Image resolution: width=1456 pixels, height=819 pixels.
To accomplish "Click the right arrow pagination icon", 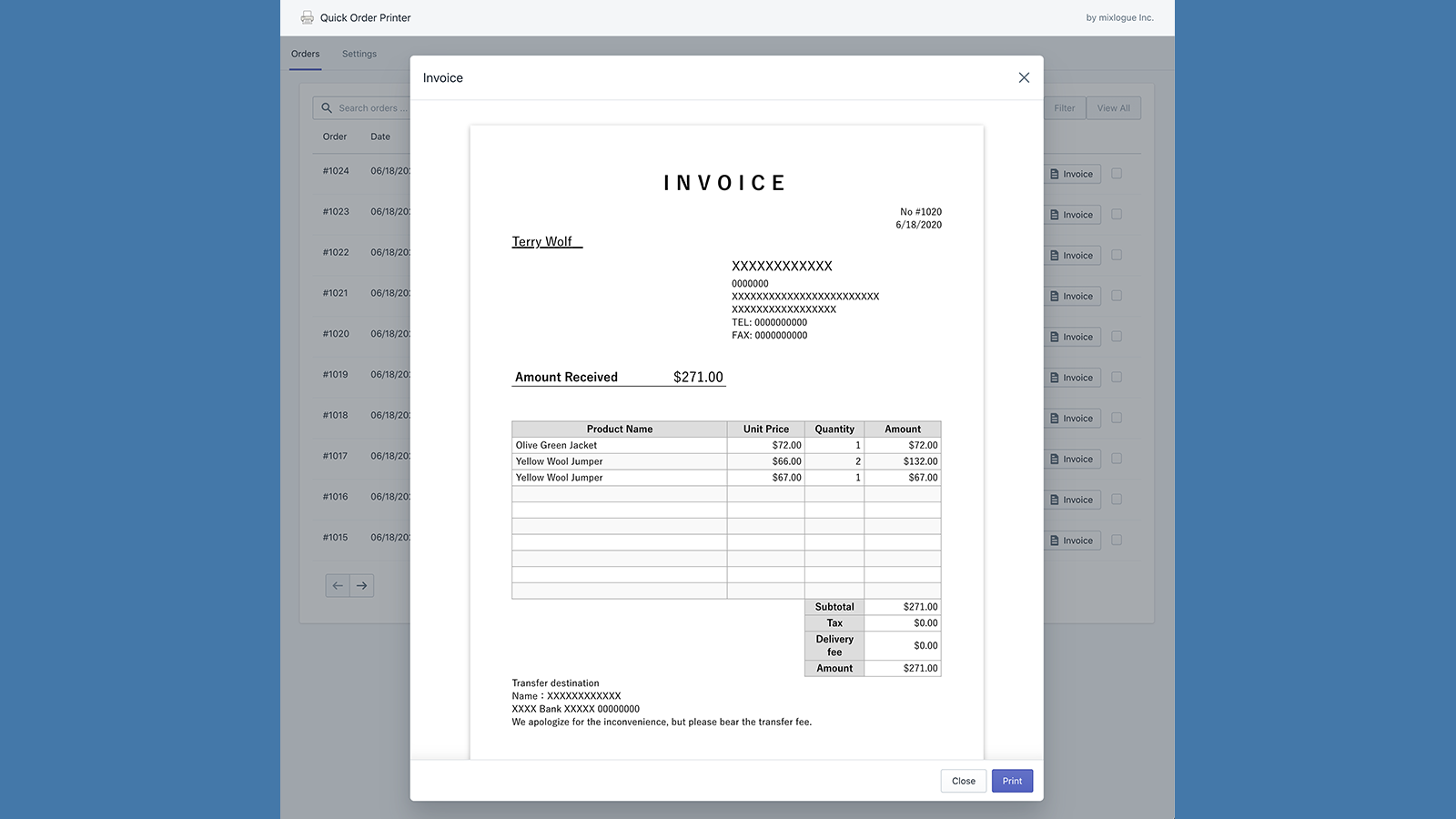I will [x=362, y=585].
